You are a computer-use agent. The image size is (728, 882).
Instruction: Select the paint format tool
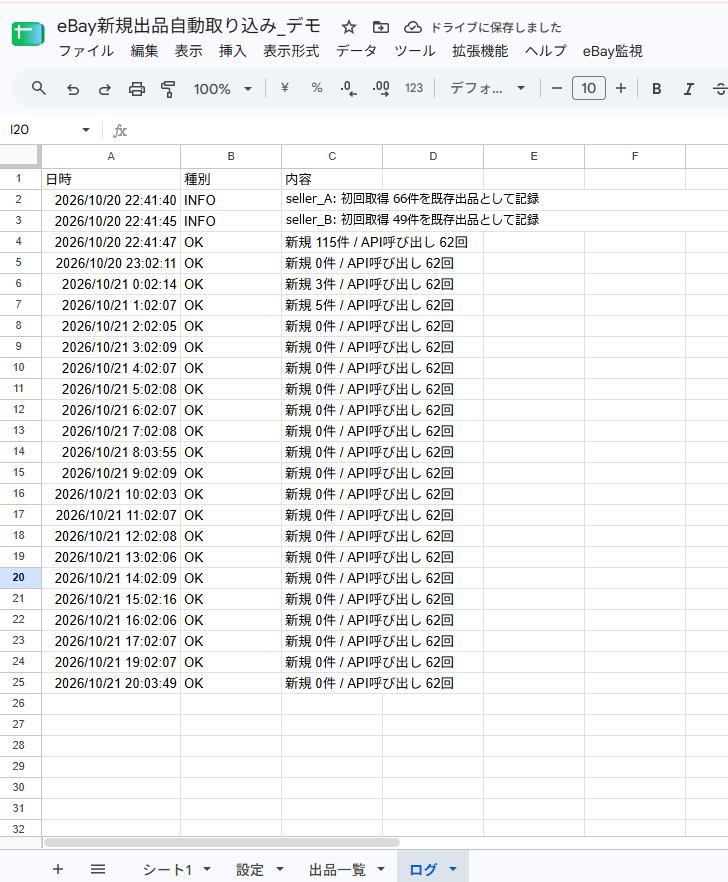coord(168,88)
